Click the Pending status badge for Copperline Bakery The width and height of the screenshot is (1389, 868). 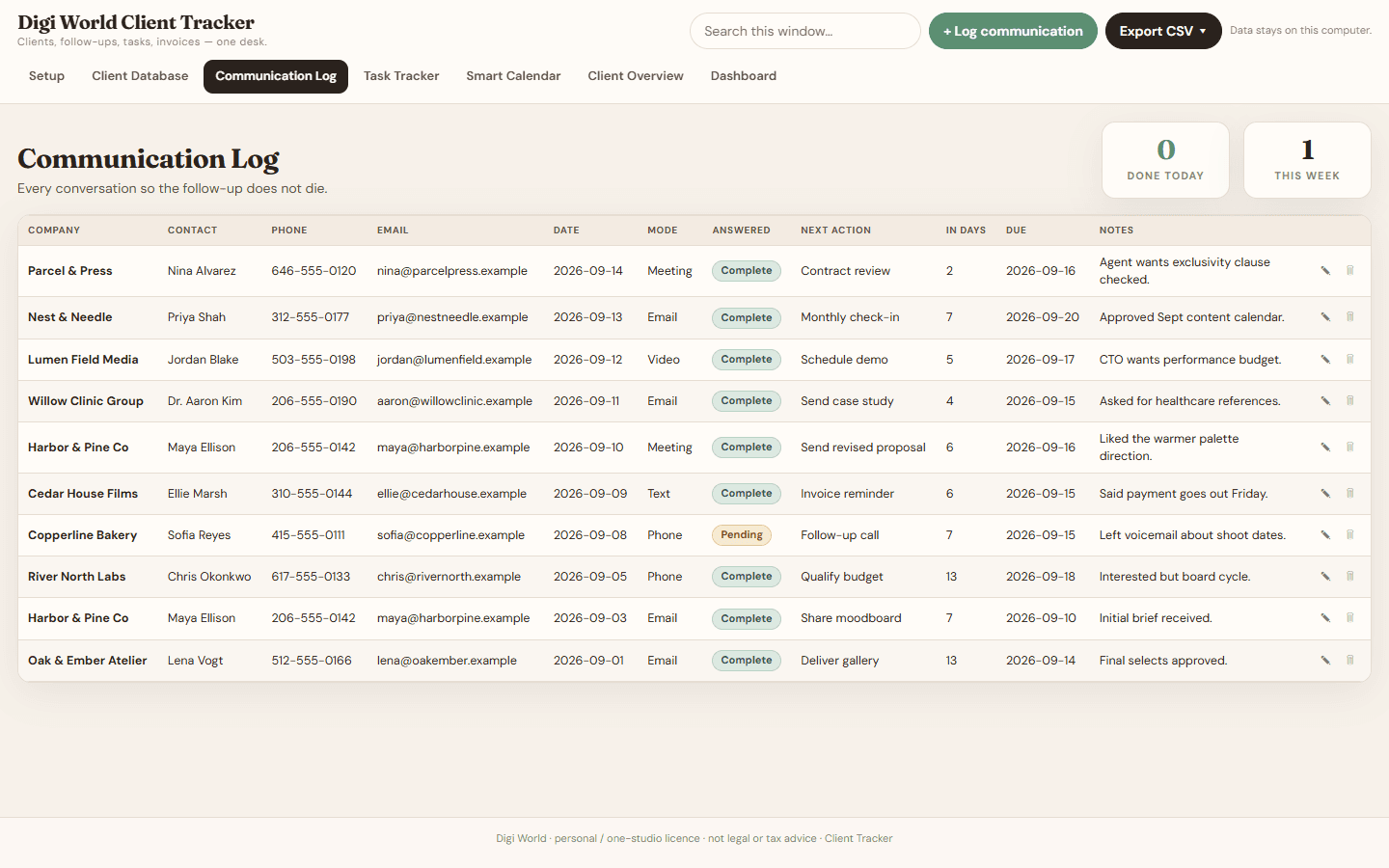point(742,535)
